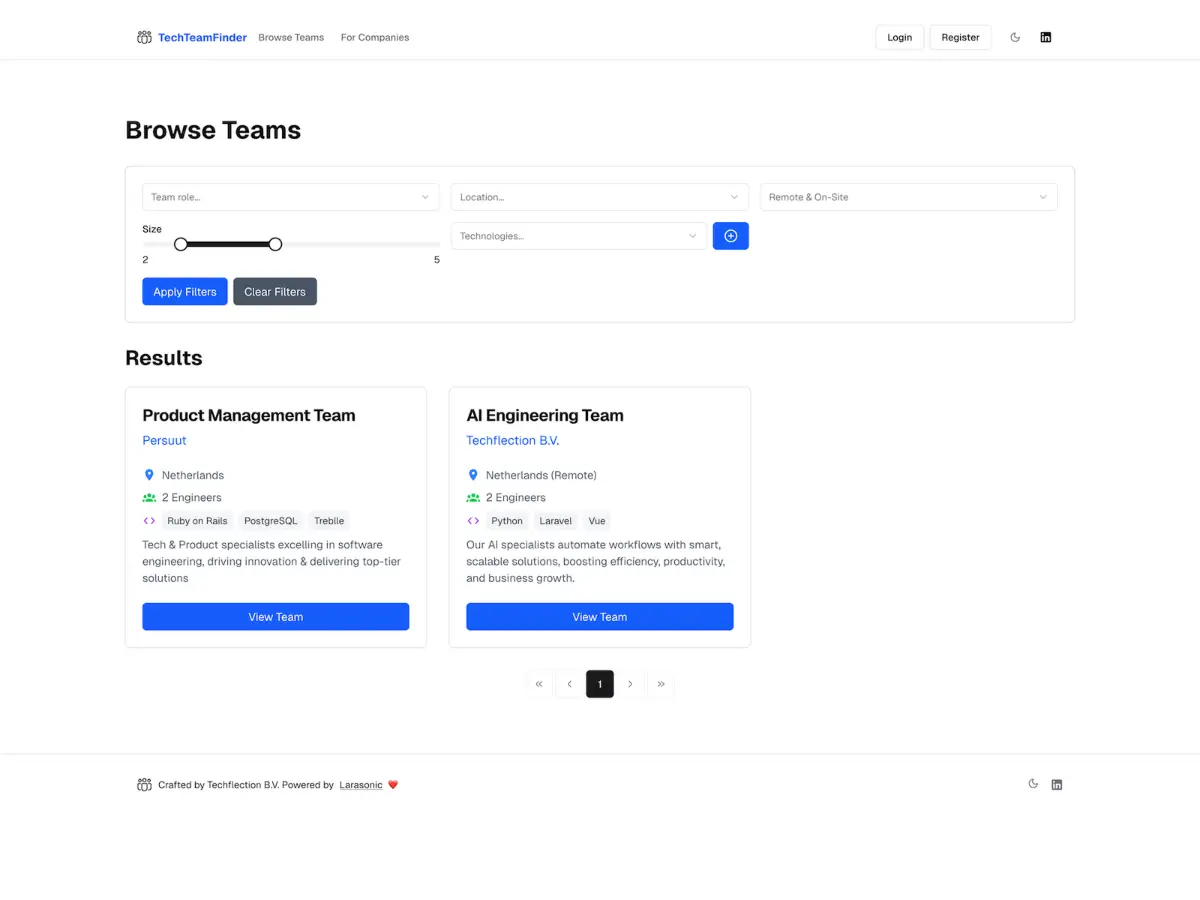
Task: Click the TechTeamFinder logo icon
Action: click(144, 37)
